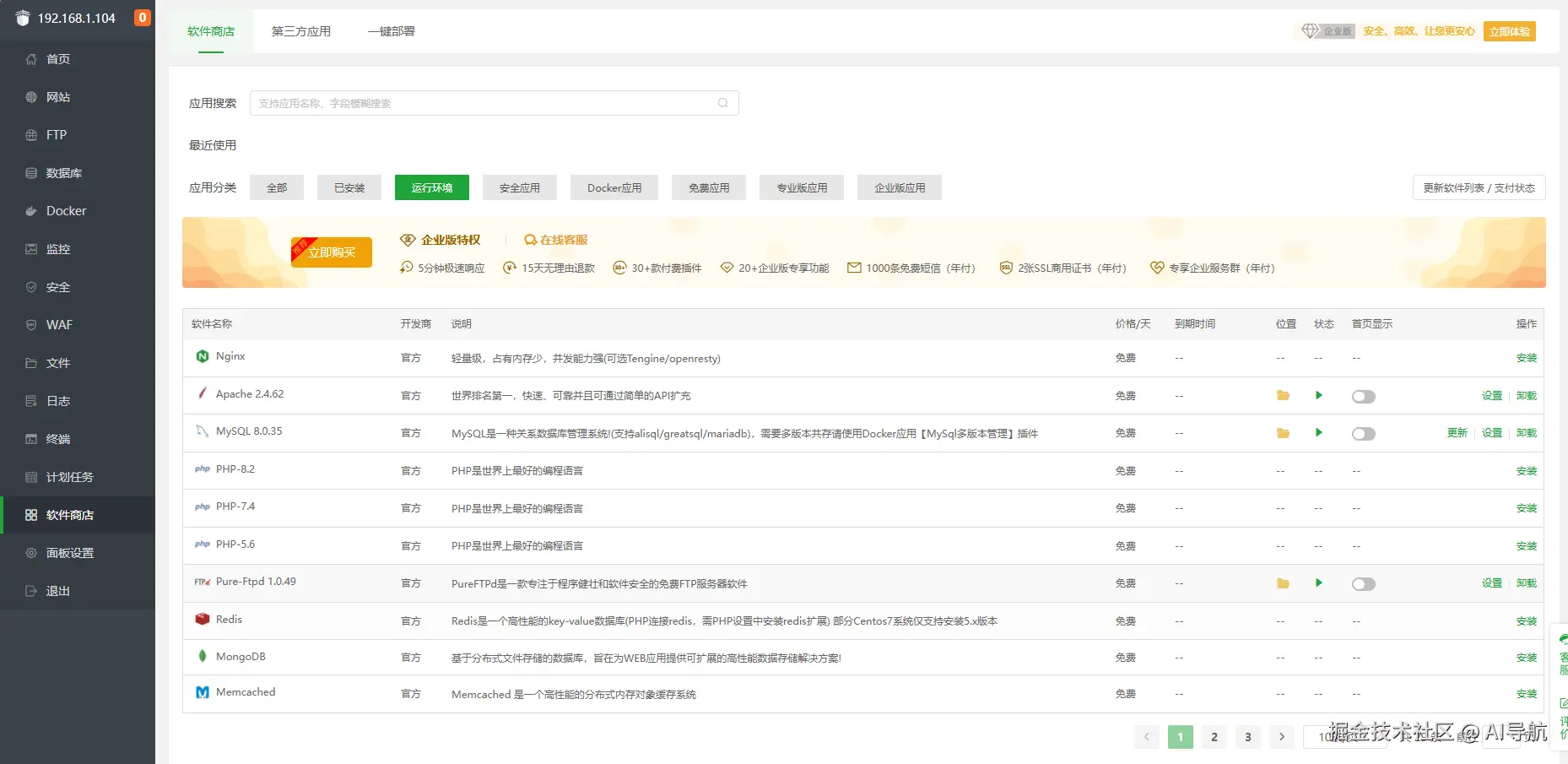Toggle Apache home page display switch

coord(1364,397)
